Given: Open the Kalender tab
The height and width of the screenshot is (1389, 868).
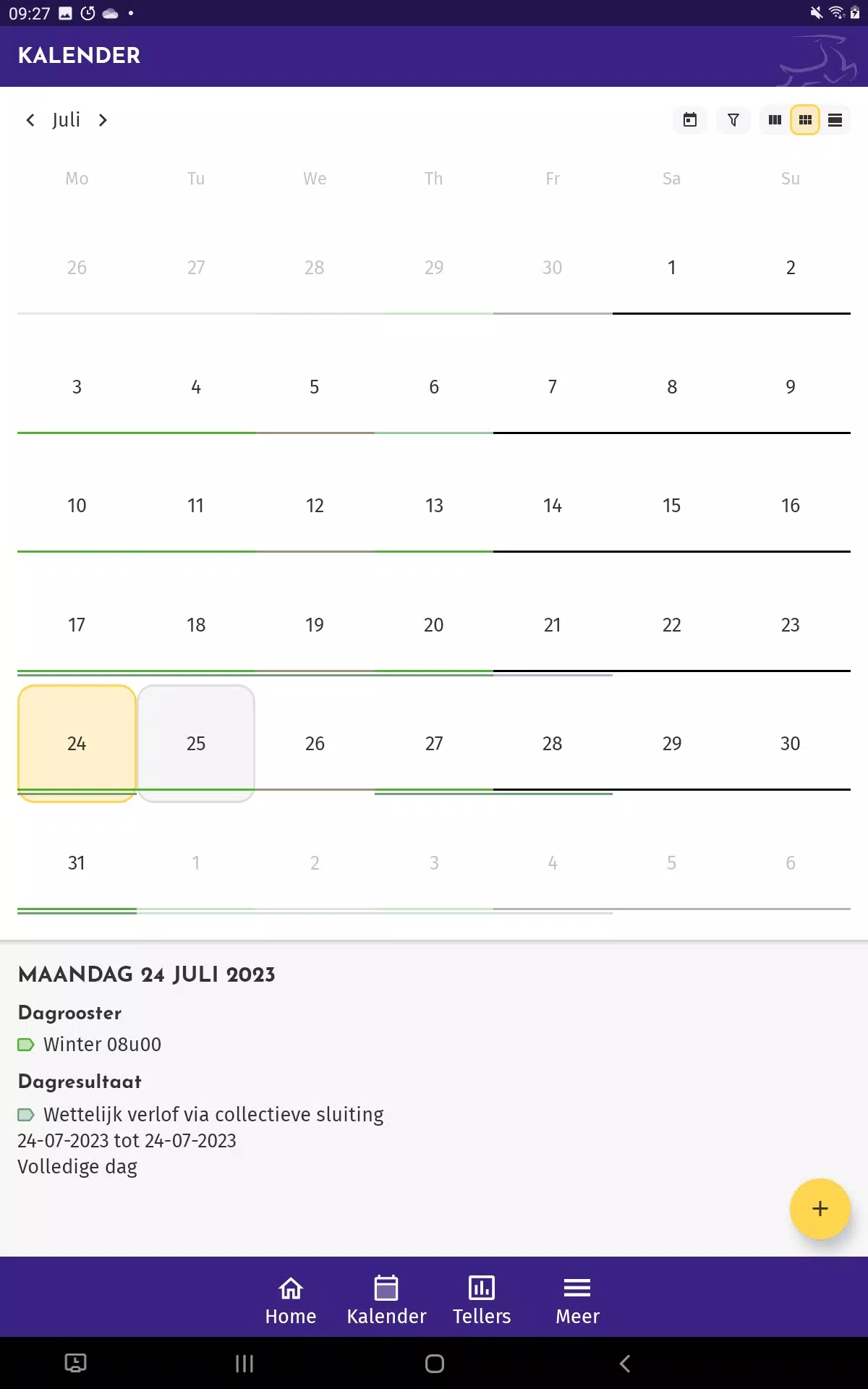Looking at the screenshot, I should pyautogui.click(x=386, y=1300).
